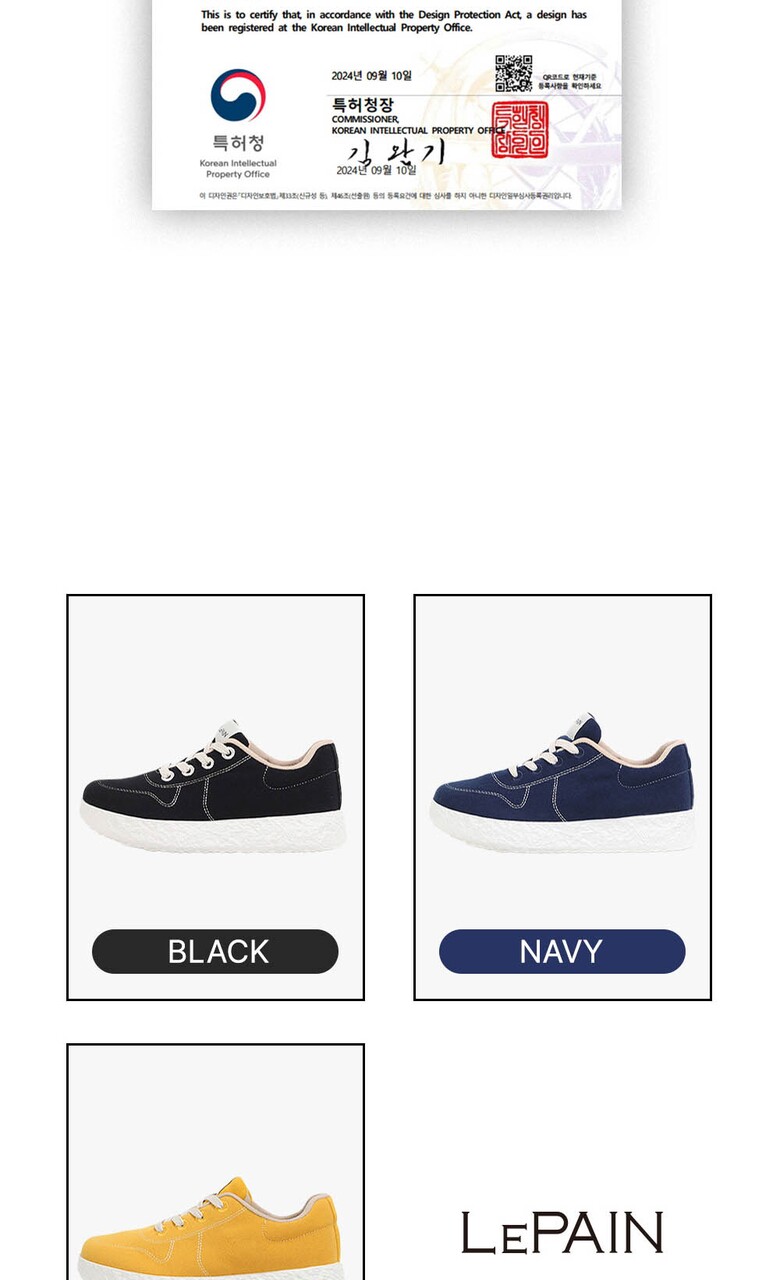Click the certificate date 2024년 09월 10일
Image resolution: width=780 pixels, height=1280 pixels.
[x=371, y=76]
